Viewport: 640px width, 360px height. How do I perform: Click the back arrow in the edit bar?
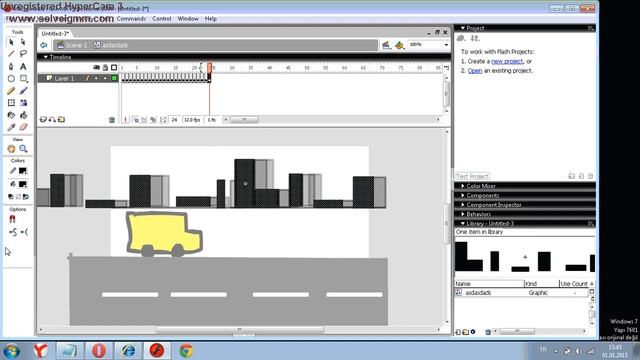click(x=44, y=45)
